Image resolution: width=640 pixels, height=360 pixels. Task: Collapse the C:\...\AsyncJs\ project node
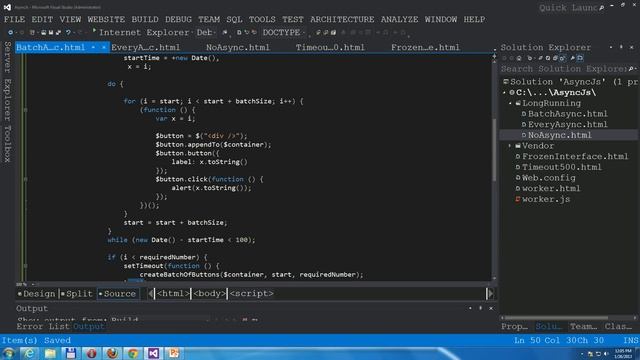click(x=505, y=93)
